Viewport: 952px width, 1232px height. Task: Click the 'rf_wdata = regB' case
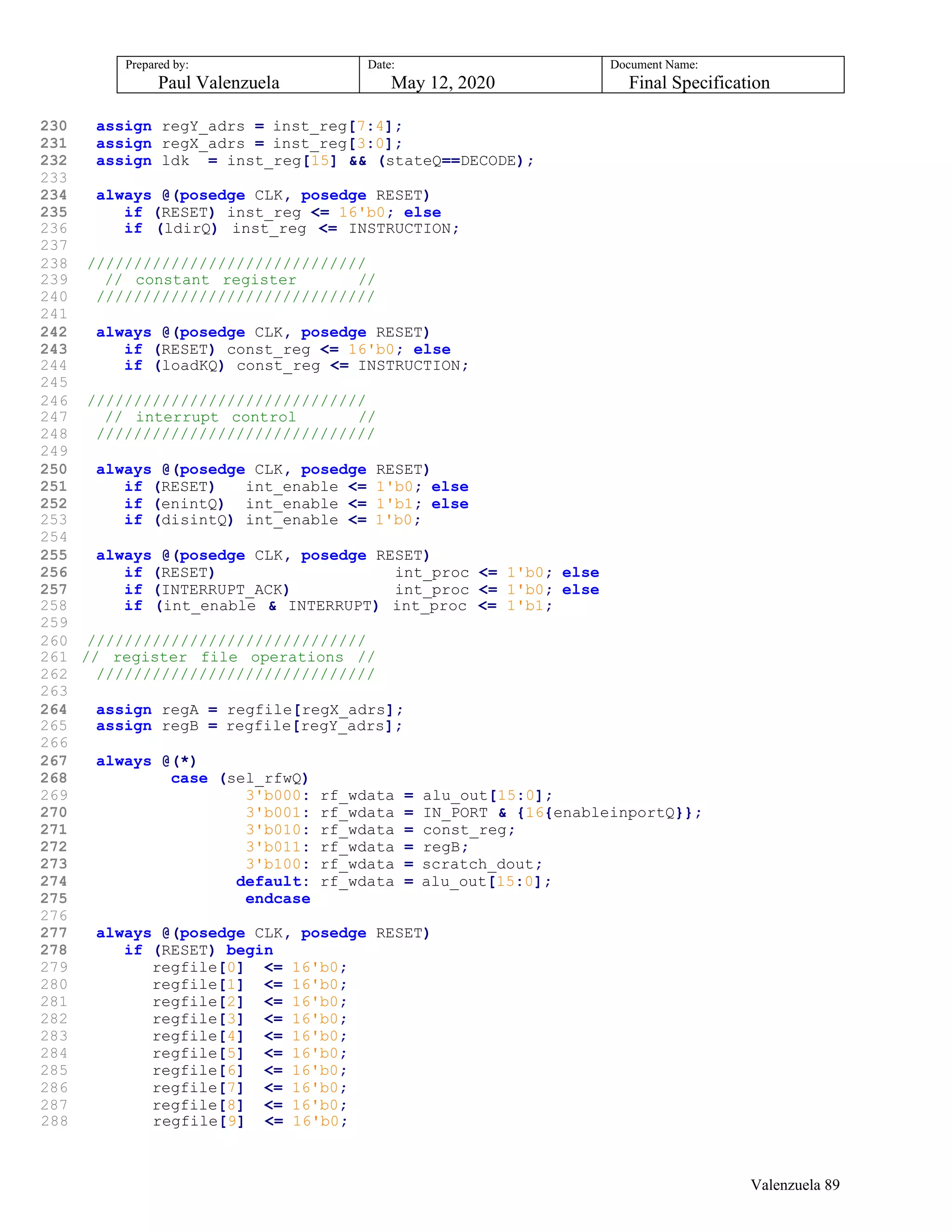[357, 847]
